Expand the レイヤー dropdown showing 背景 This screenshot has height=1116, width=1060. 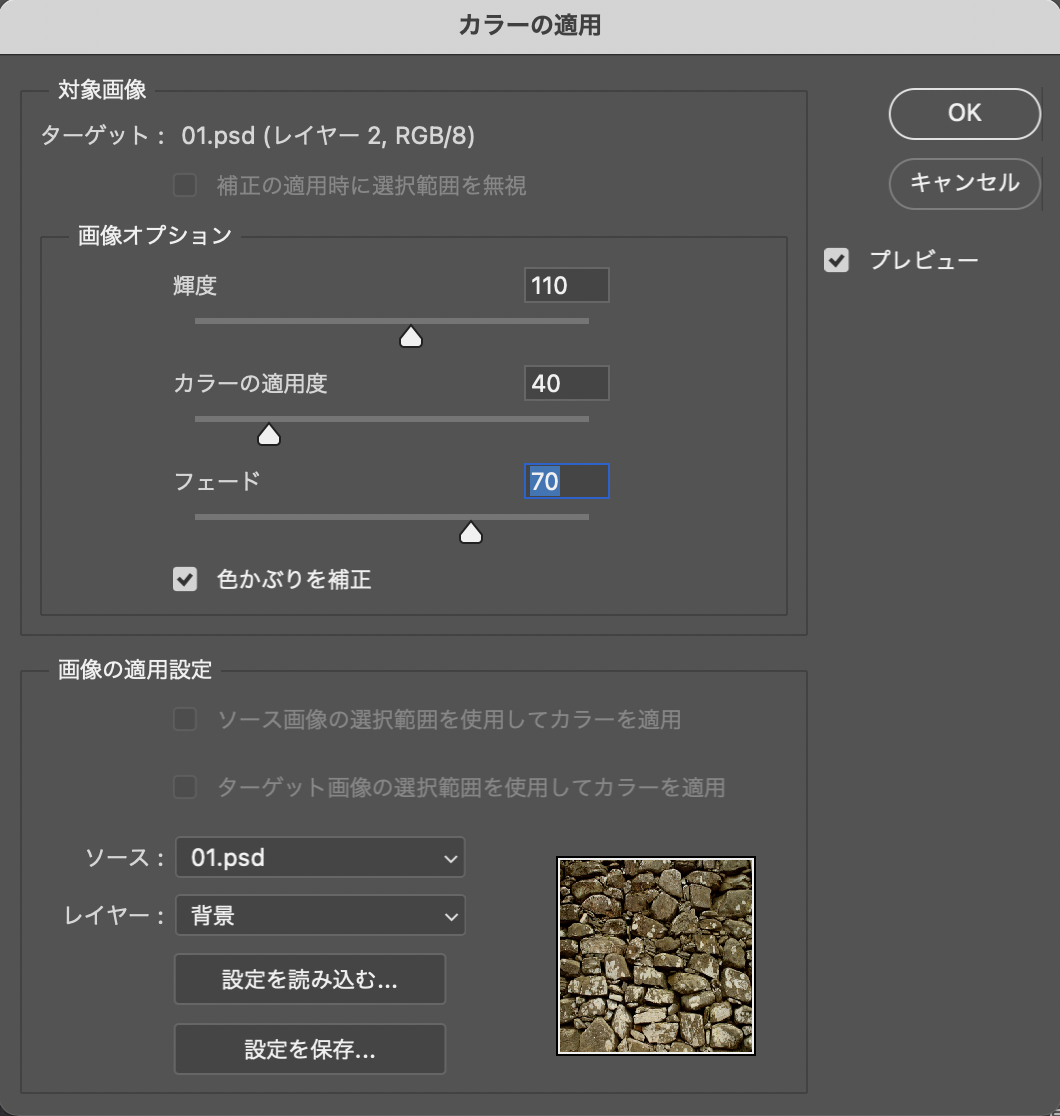tap(320, 915)
